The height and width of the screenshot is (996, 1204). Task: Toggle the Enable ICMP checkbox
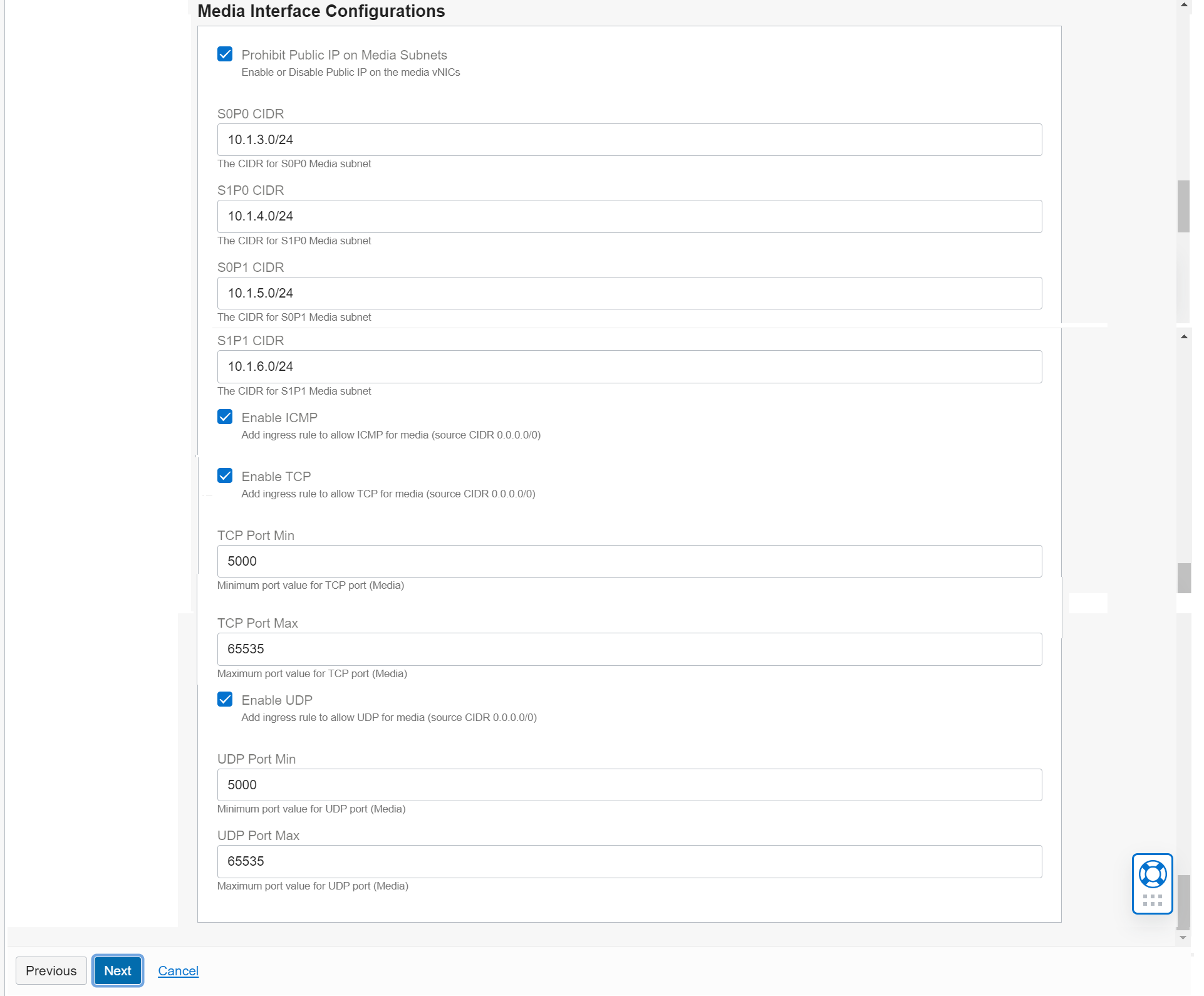[225, 417]
